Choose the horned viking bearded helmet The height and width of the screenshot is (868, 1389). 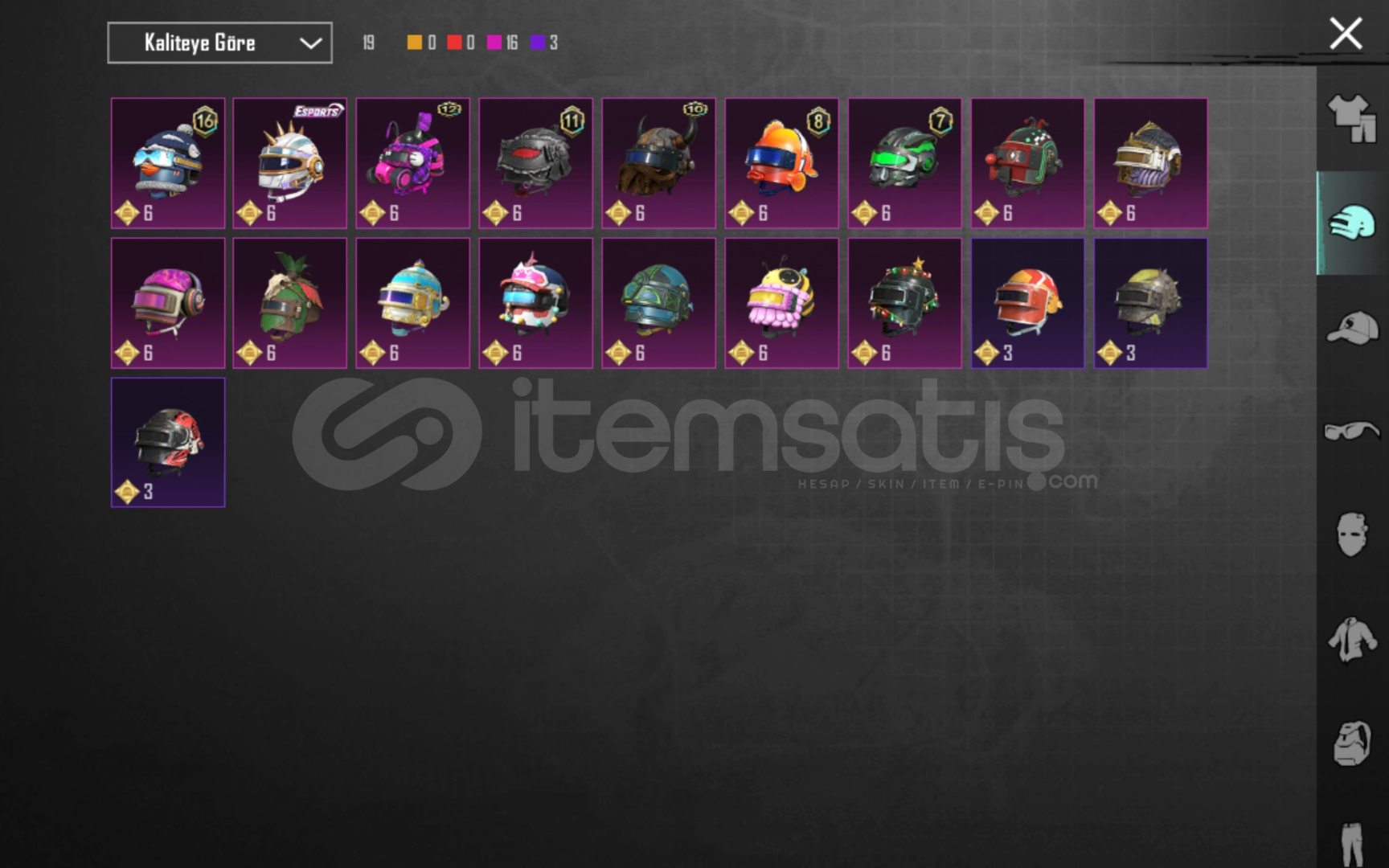click(659, 163)
